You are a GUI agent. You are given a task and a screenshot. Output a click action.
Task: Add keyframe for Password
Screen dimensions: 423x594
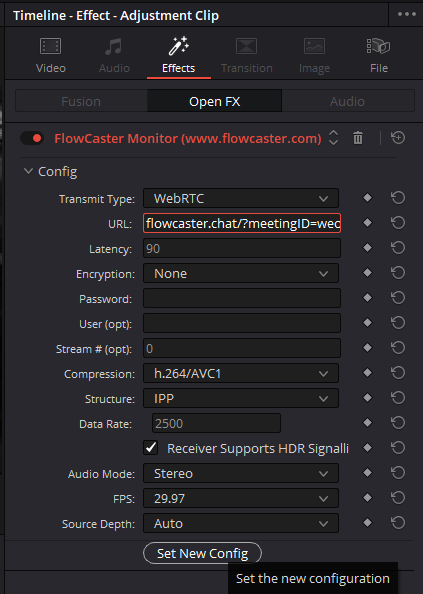pyautogui.click(x=367, y=298)
